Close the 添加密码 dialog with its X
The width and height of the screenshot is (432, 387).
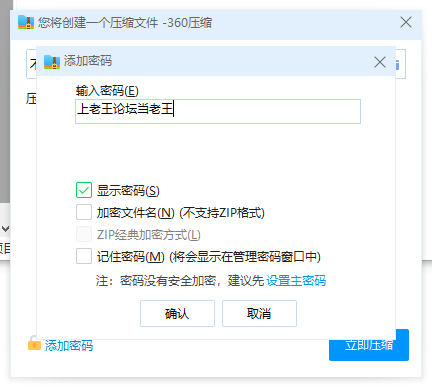(x=380, y=62)
